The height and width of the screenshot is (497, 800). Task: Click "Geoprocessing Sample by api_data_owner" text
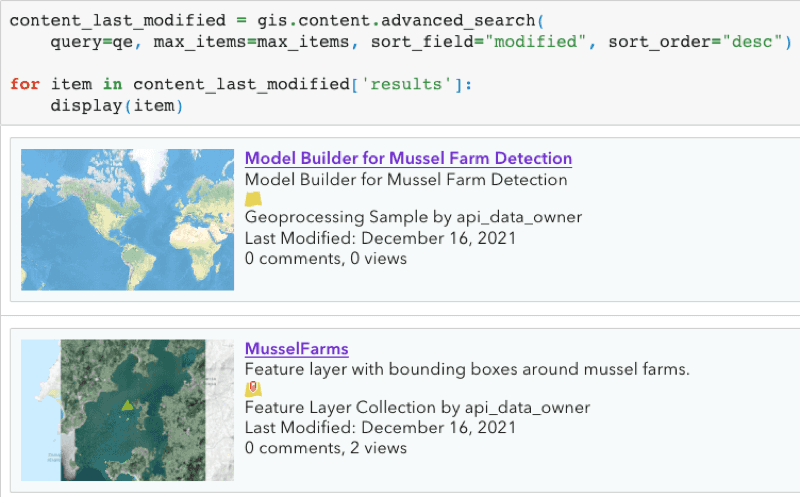[413, 217]
